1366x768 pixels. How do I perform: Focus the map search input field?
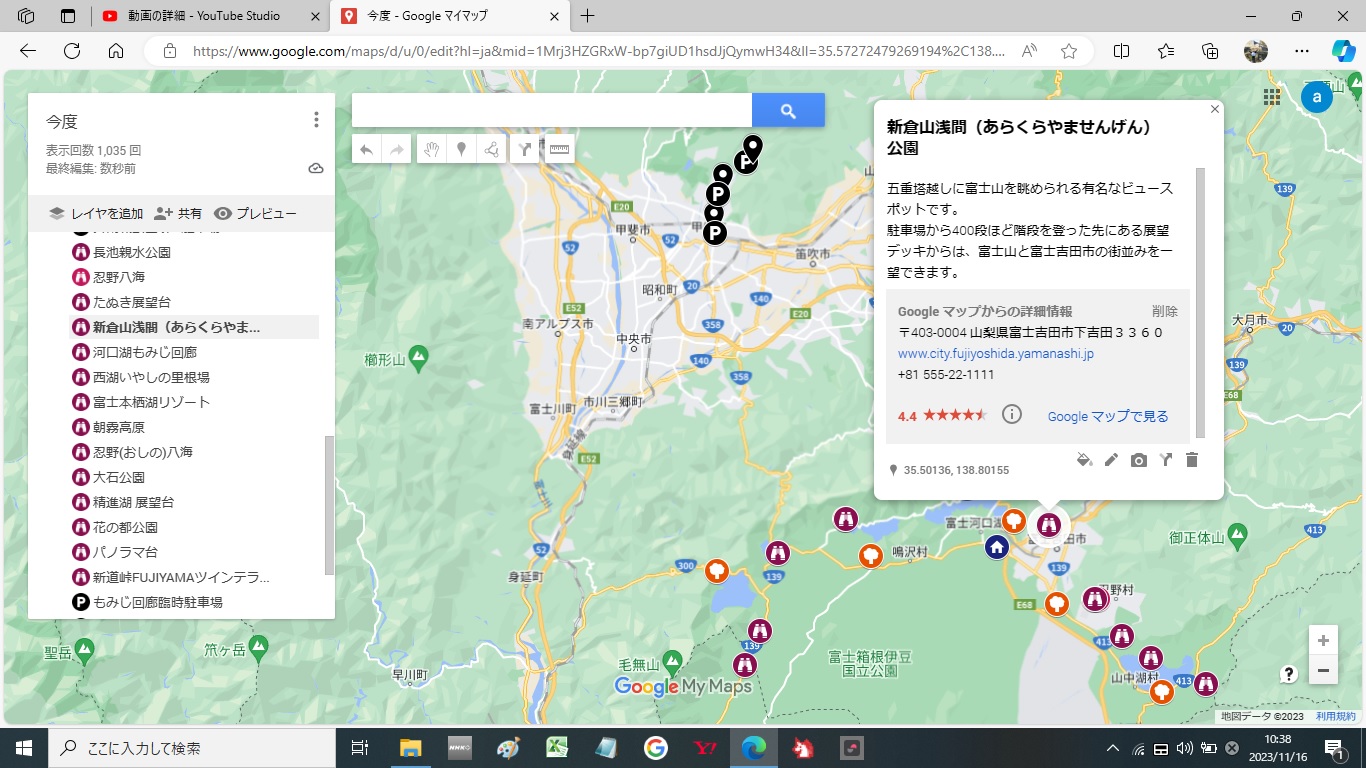(x=552, y=110)
